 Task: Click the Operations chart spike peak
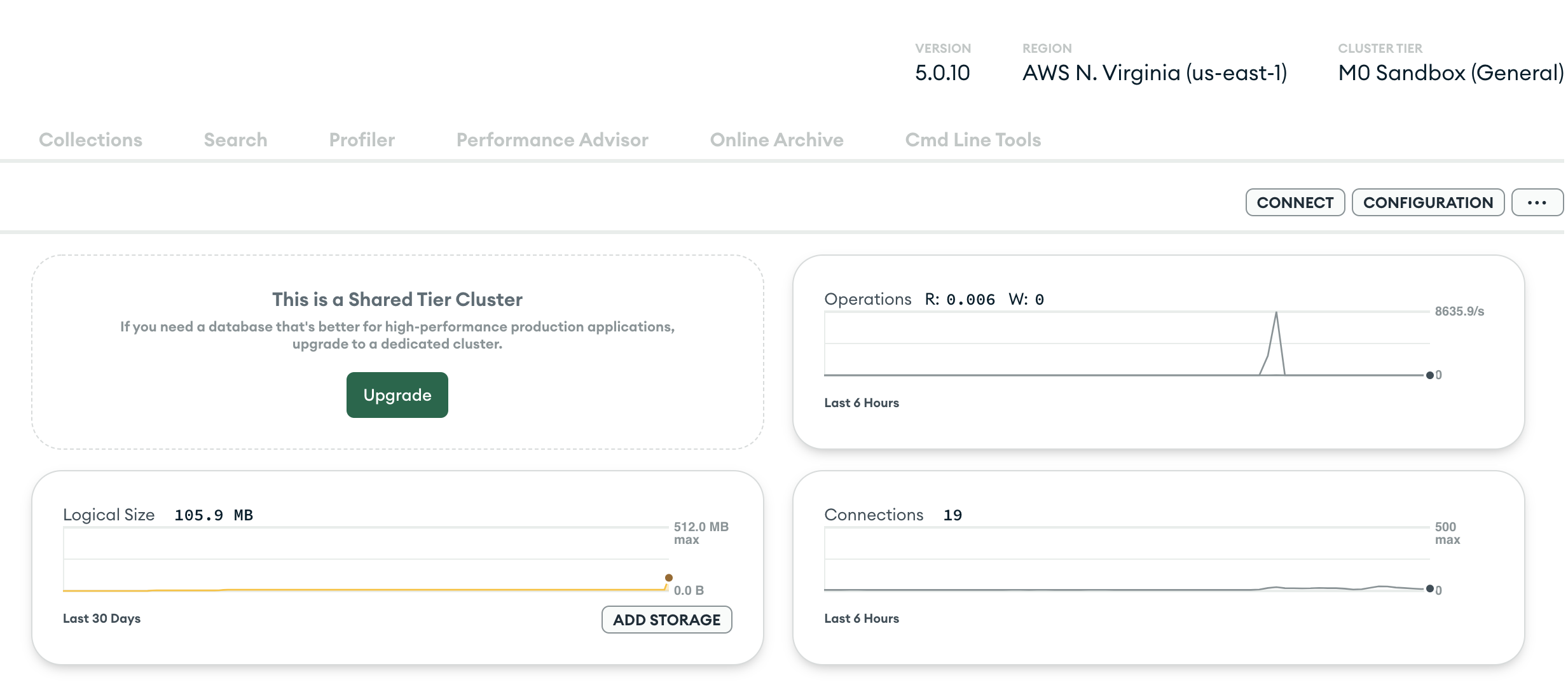tap(1276, 314)
